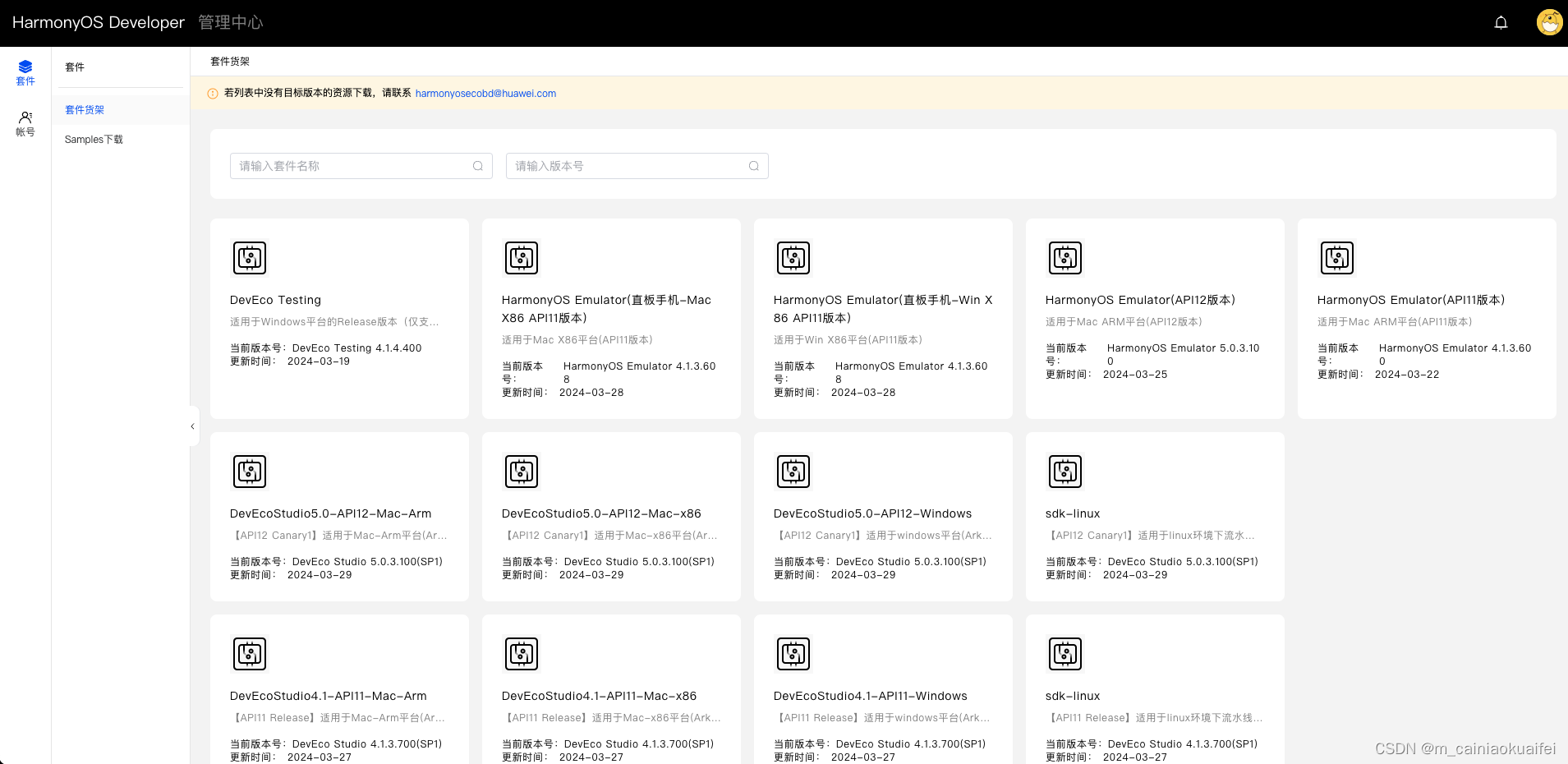The image size is (1568, 764).
Task: Click the HarmonyOS Emulator(API12版本) package icon
Action: click(x=1065, y=258)
